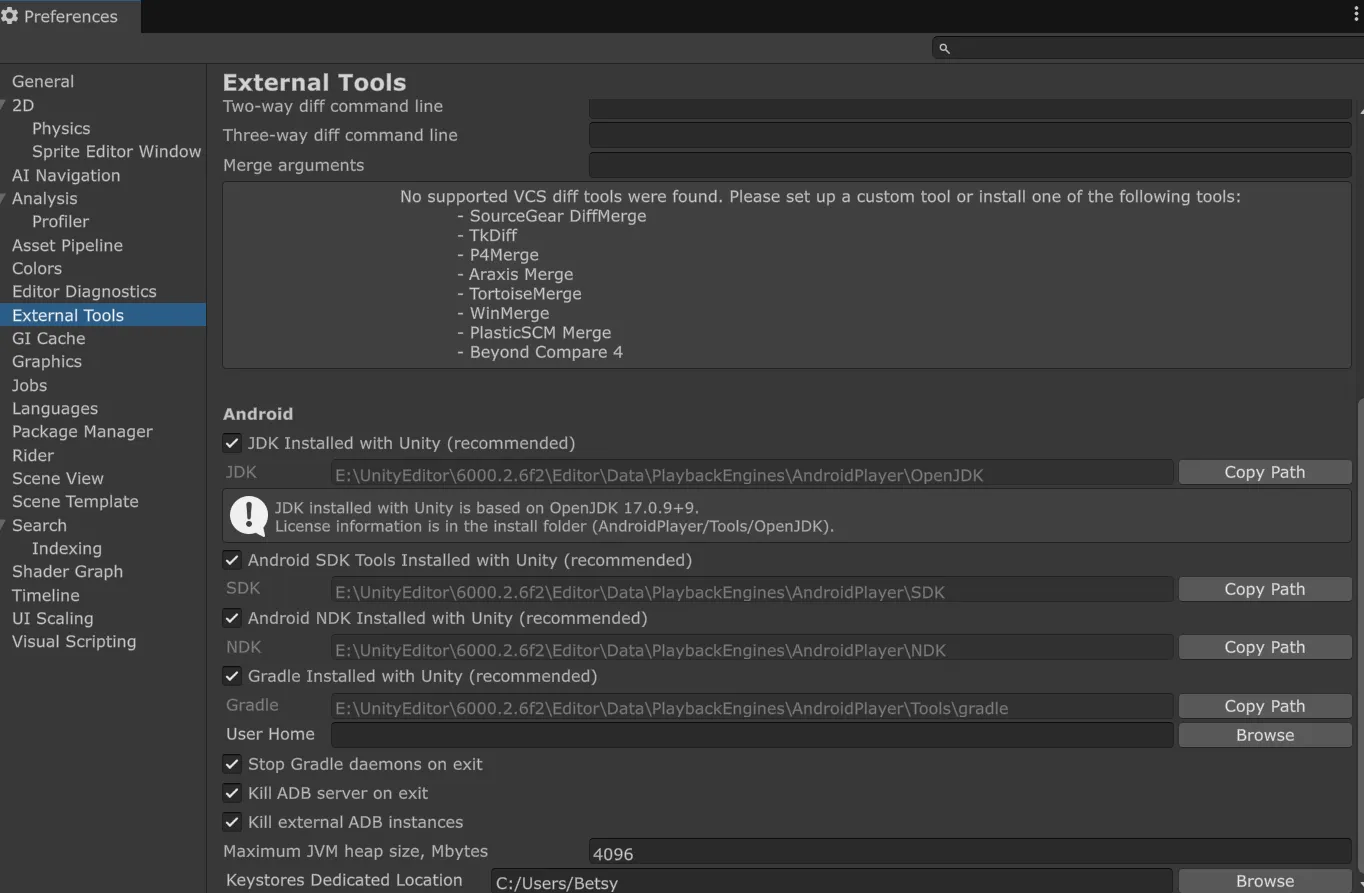The height and width of the screenshot is (893, 1364).
Task: Open the three-dot window options menu
Action: coord(1356,15)
